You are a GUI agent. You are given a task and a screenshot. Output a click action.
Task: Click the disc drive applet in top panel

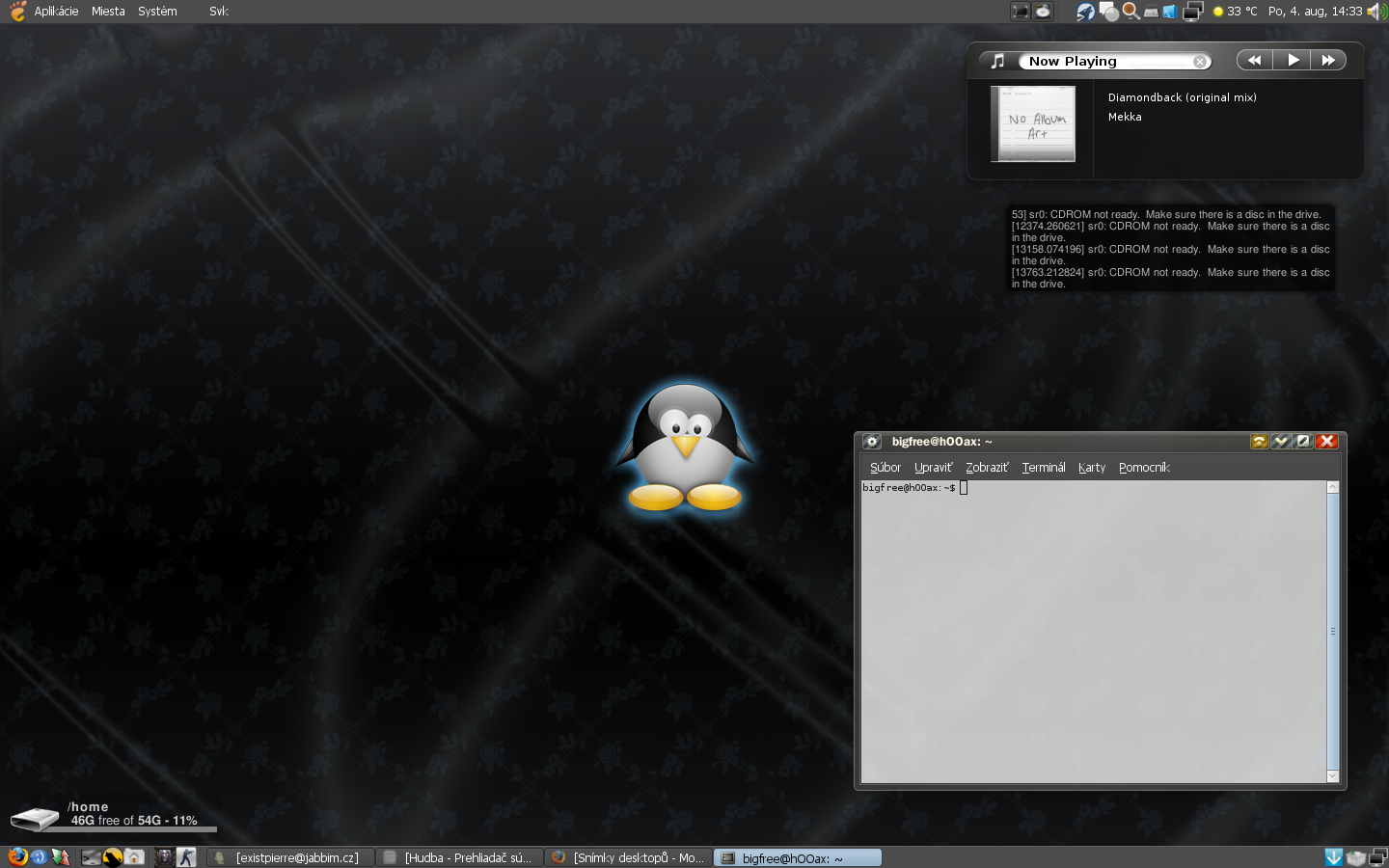pos(1043,12)
